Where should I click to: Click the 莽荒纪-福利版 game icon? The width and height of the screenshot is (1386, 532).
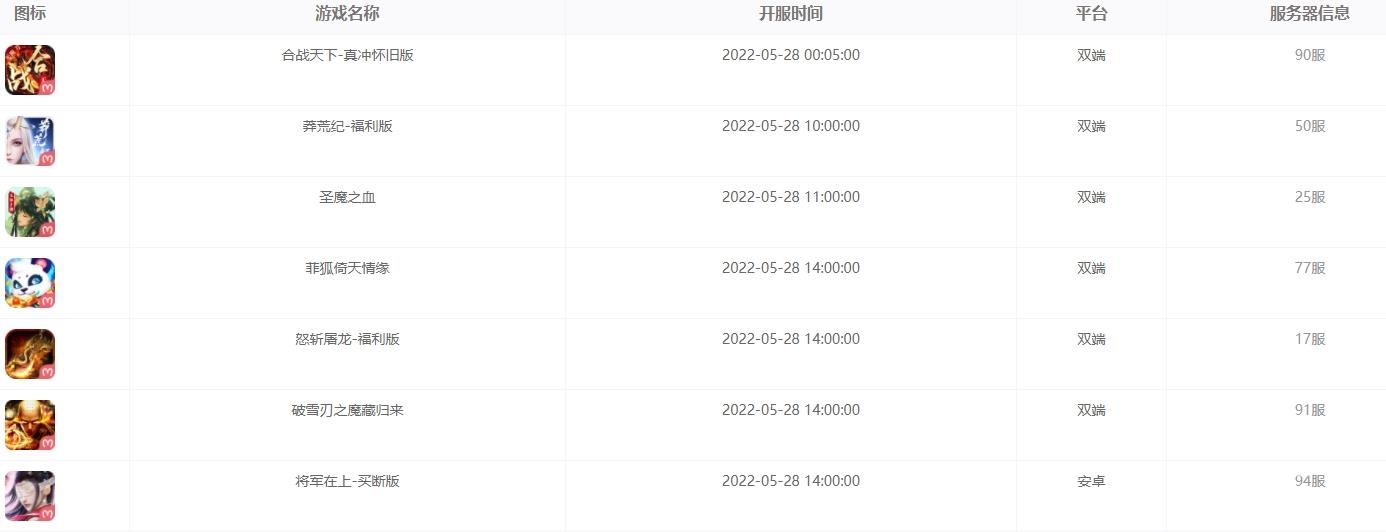pyautogui.click(x=30, y=141)
